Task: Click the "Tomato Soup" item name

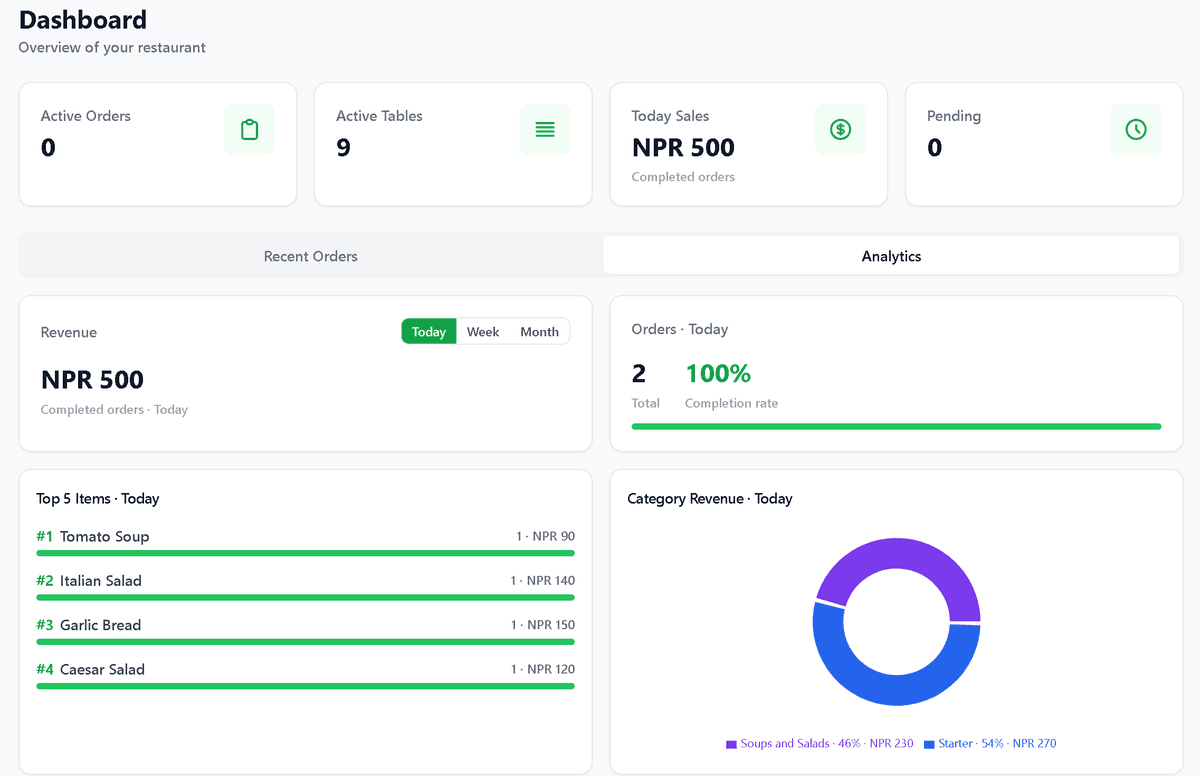Action: pyautogui.click(x=104, y=536)
